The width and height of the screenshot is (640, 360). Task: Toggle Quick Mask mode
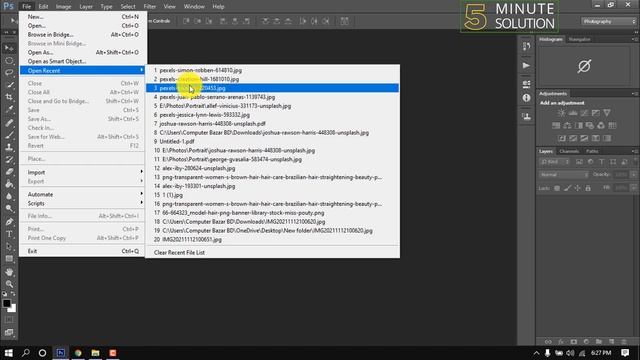point(9,320)
